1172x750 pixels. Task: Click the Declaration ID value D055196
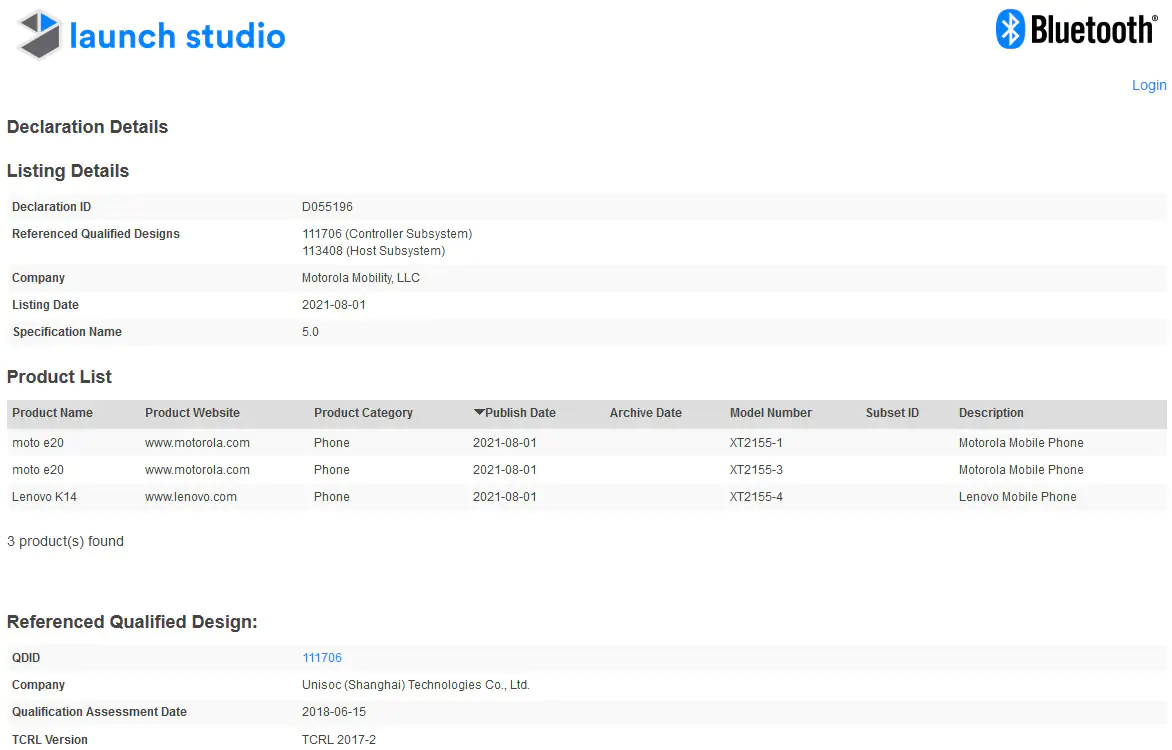tap(327, 206)
